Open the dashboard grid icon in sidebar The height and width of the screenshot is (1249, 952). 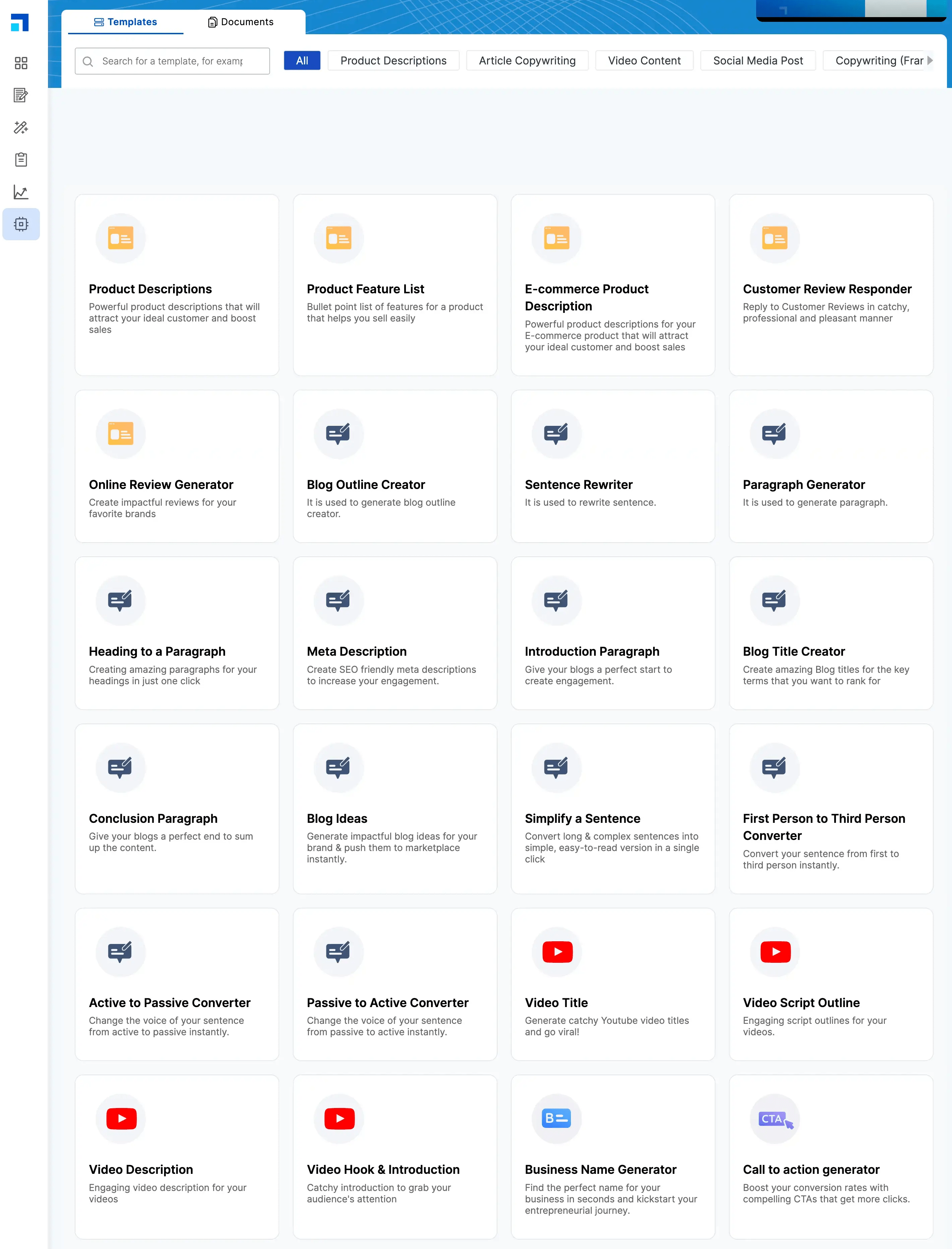tap(21, 63)
